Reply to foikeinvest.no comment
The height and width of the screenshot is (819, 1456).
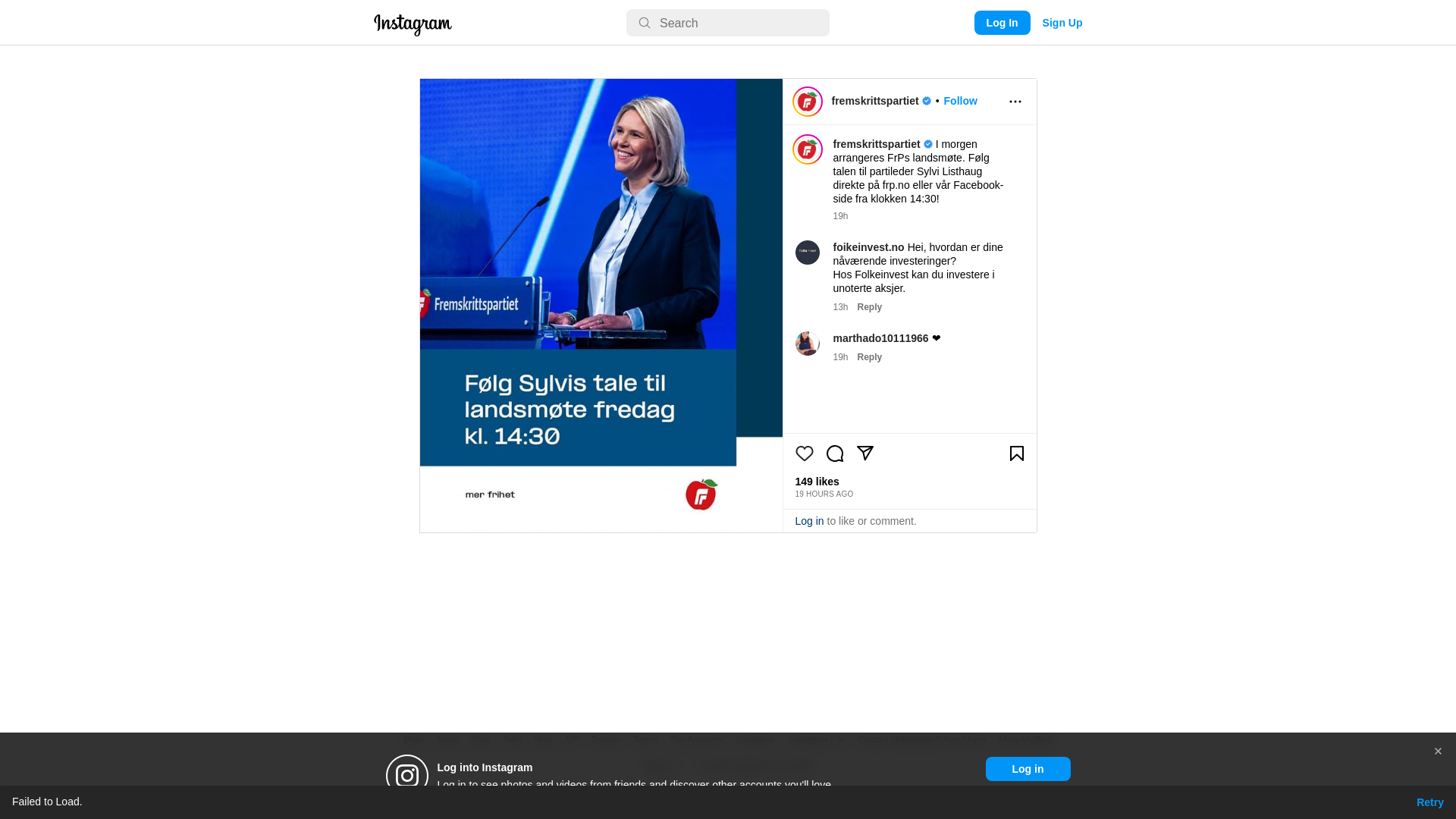[x=869, y=307]
